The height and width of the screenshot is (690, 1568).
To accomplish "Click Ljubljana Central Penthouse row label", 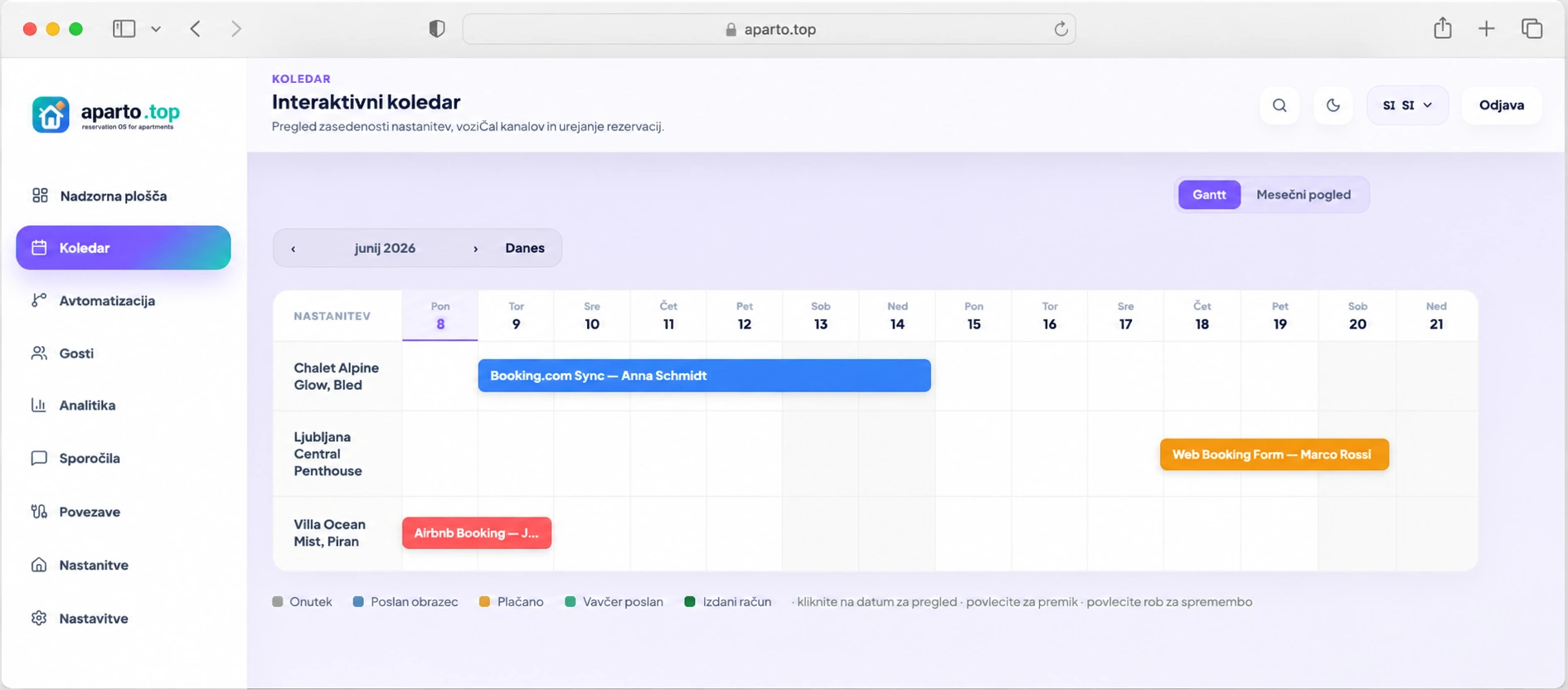I will click(328, 454).
